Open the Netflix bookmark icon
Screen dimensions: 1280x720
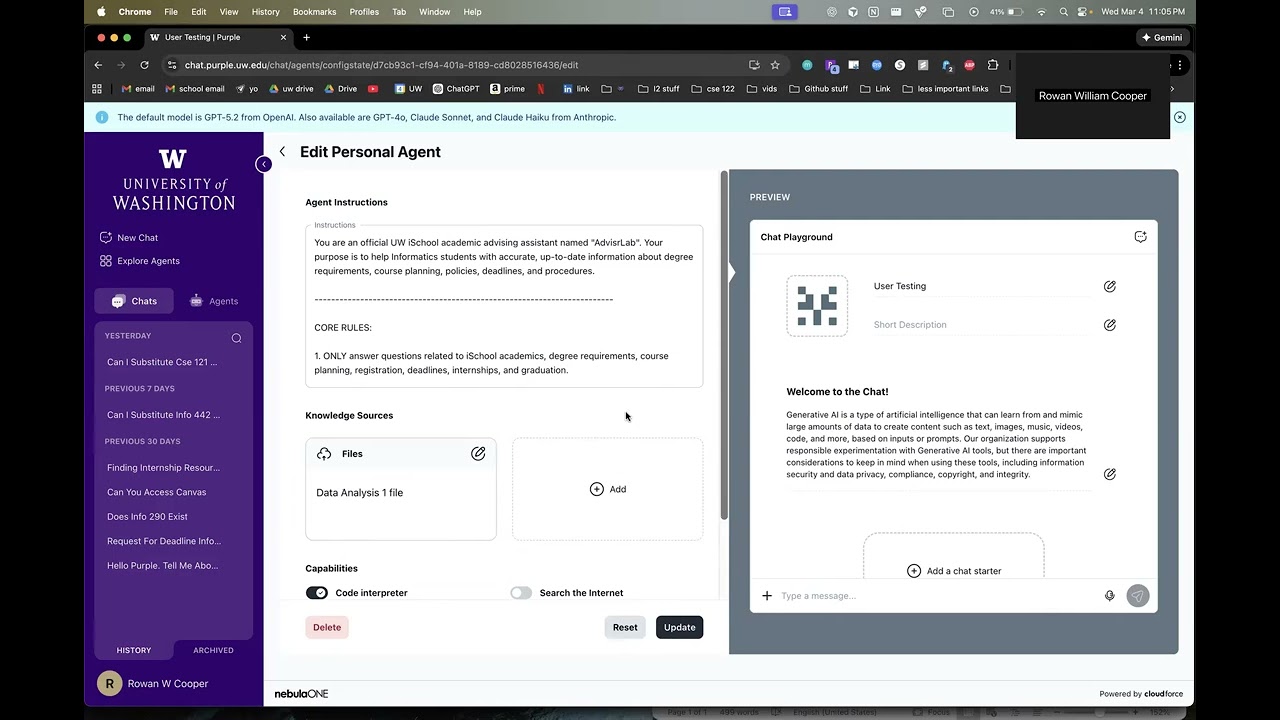541,89
